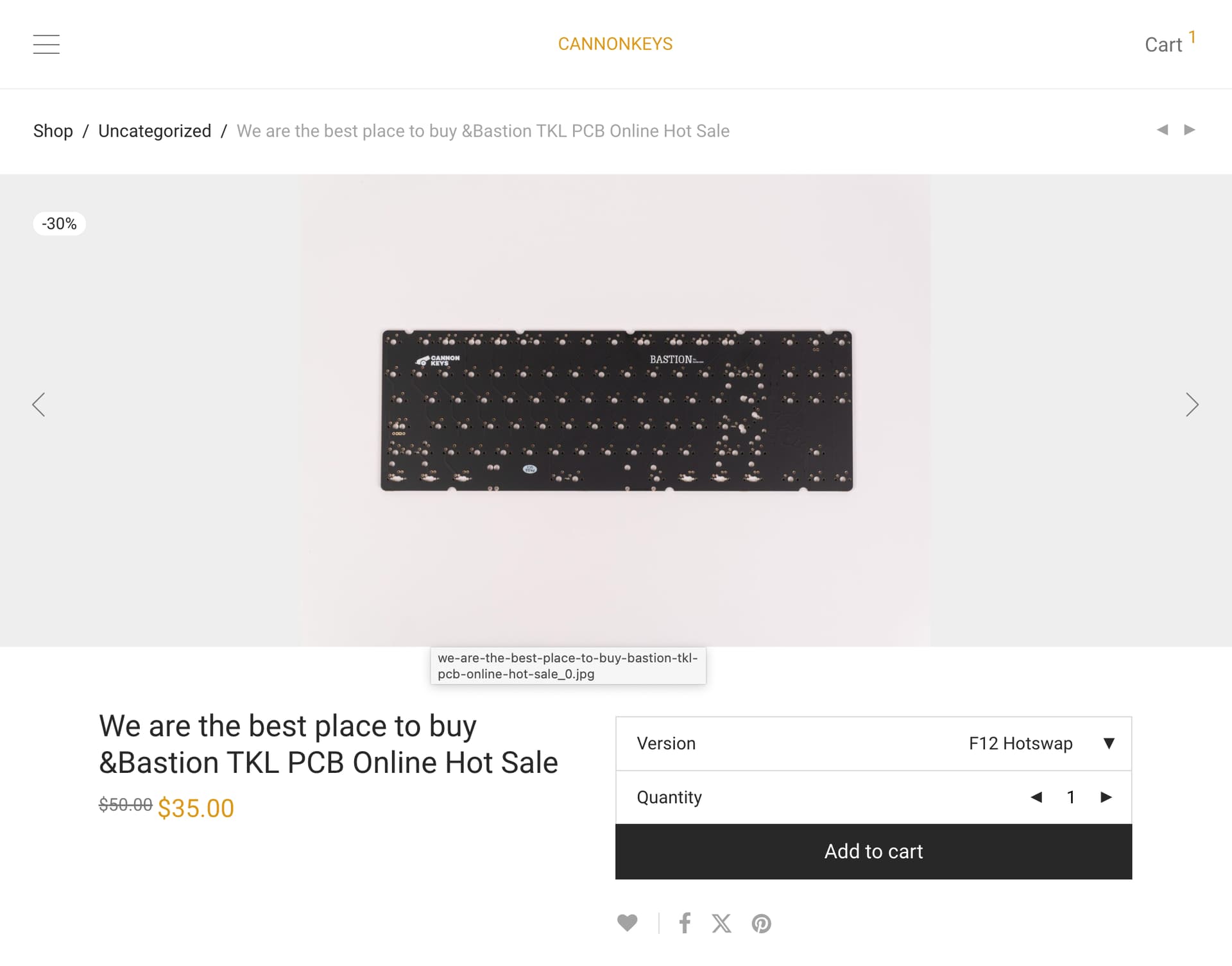Add product to wishlist with heart icon
Viewport: 1232px width, 966px height.
(627, 922)
